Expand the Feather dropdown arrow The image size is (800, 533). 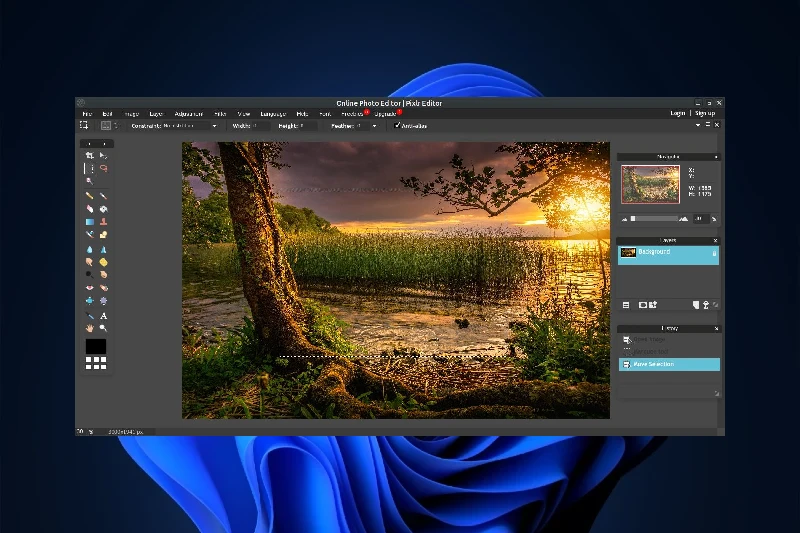[375, 126]
